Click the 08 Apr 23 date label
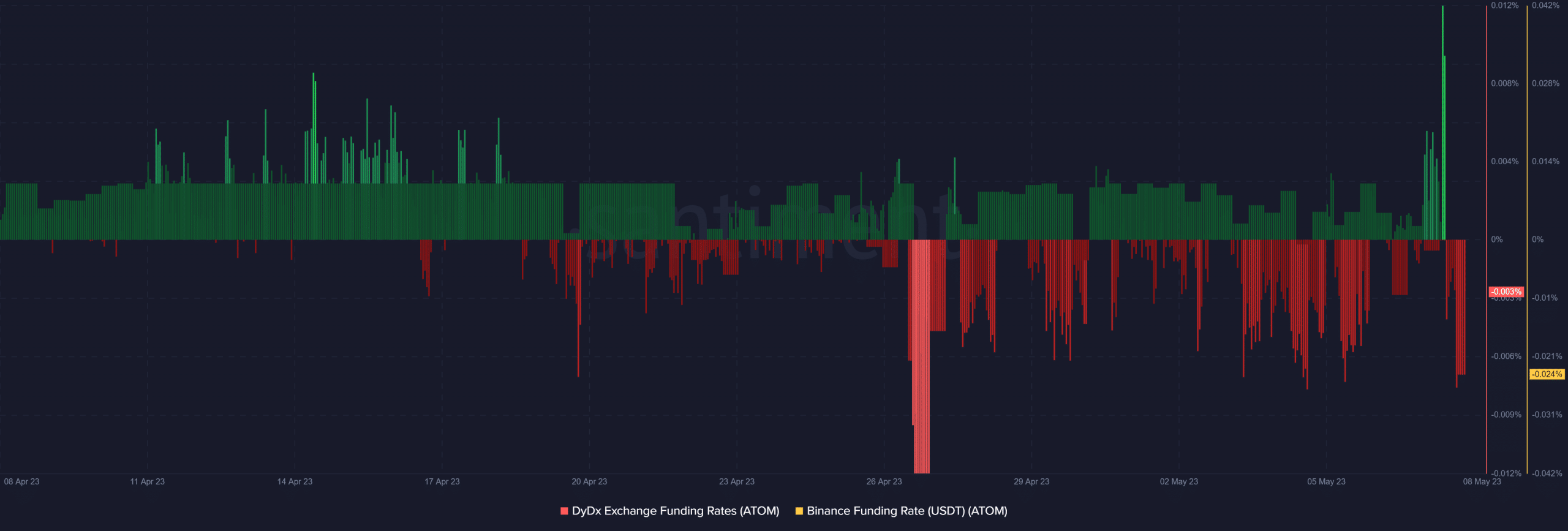 pyautogui.click(x=21, y=481)
